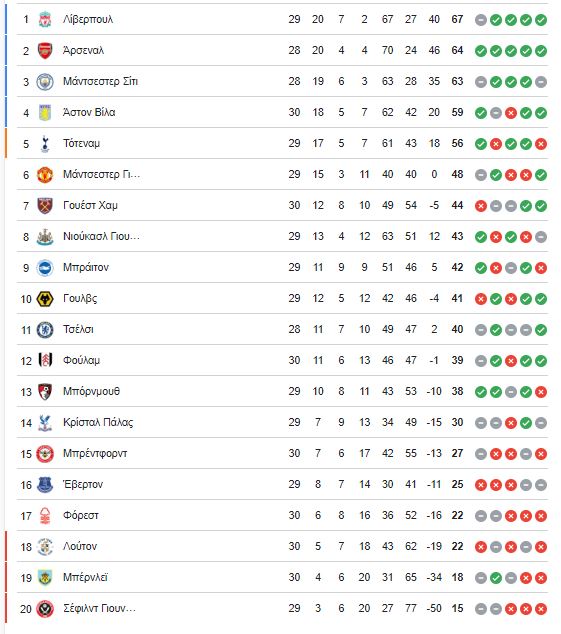Select the Λούτον table row
This screenshot has width=561, height=634.
pos(282,546)
